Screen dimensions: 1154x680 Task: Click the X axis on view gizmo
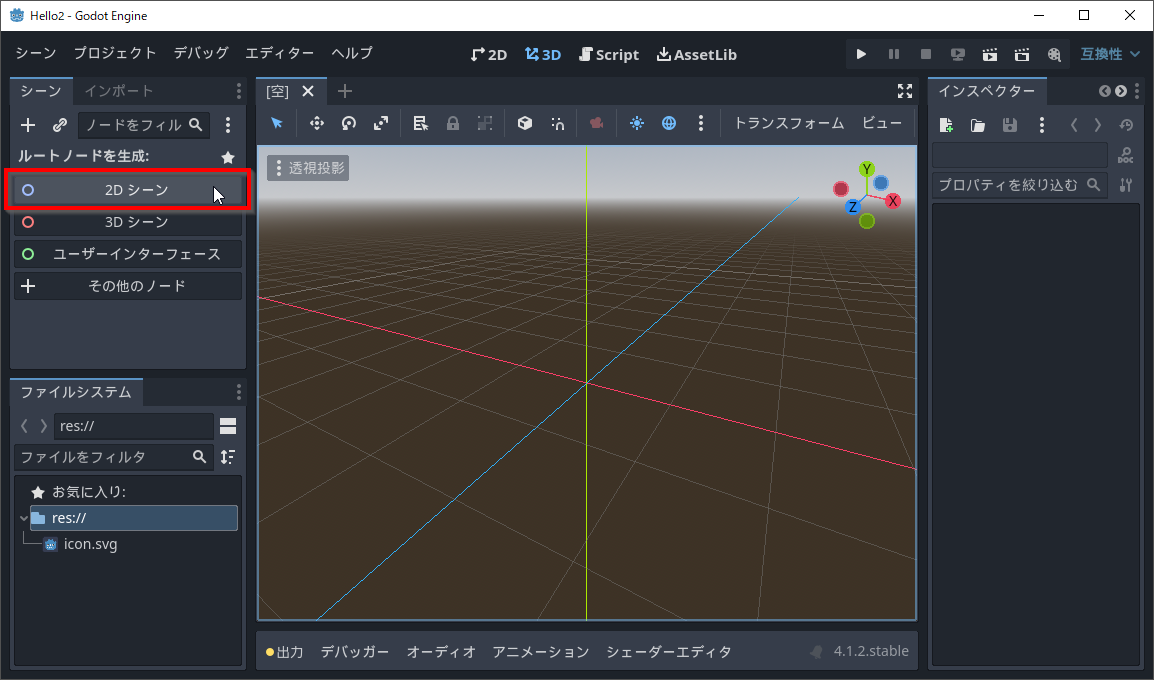[x=893, y=201]
